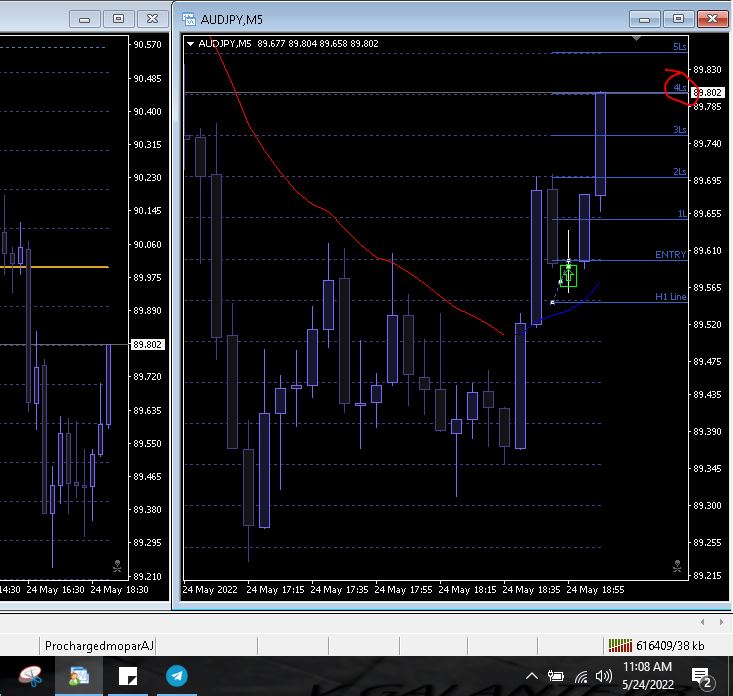This screenshot has height=696, width=733.
Task: Open the Snipping Tool taskbar icon
Action: [x=30, y=676]
